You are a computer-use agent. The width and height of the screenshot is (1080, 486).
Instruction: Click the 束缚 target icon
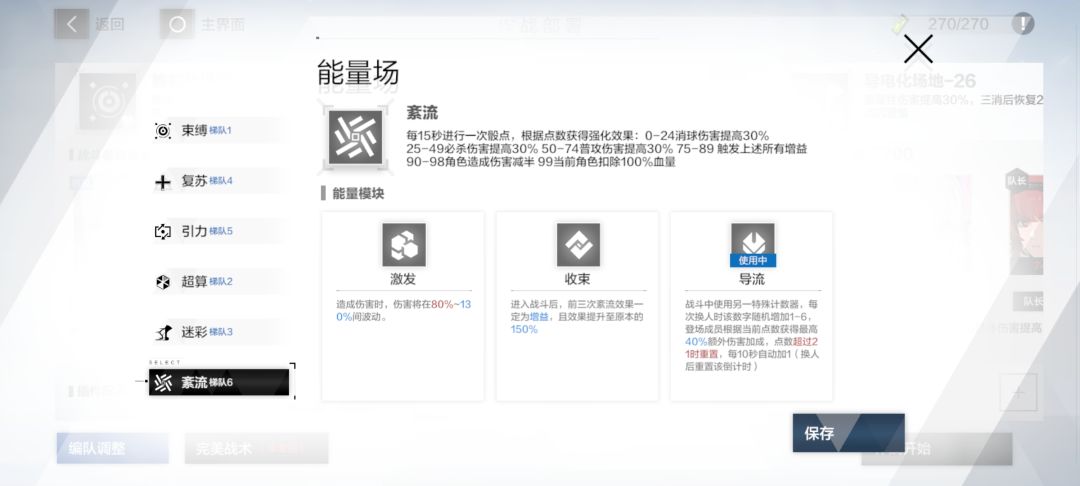(x=163, y=131)
